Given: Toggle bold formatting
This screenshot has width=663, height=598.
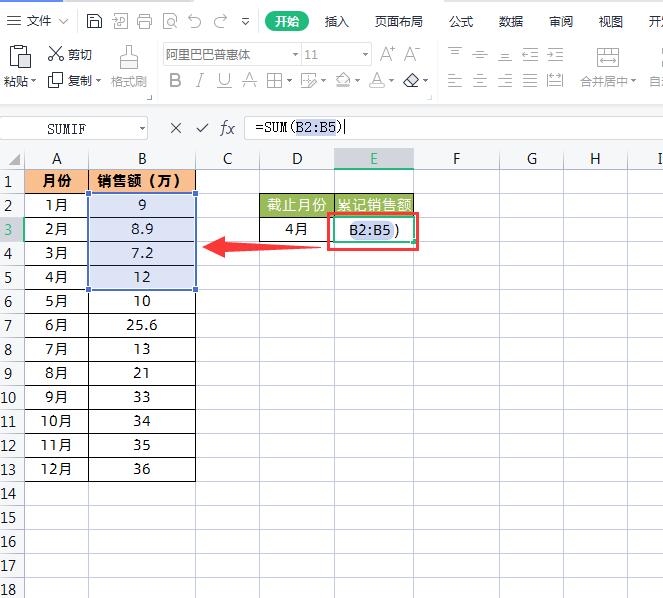Looking at the screenshot, I should (175, 80).
